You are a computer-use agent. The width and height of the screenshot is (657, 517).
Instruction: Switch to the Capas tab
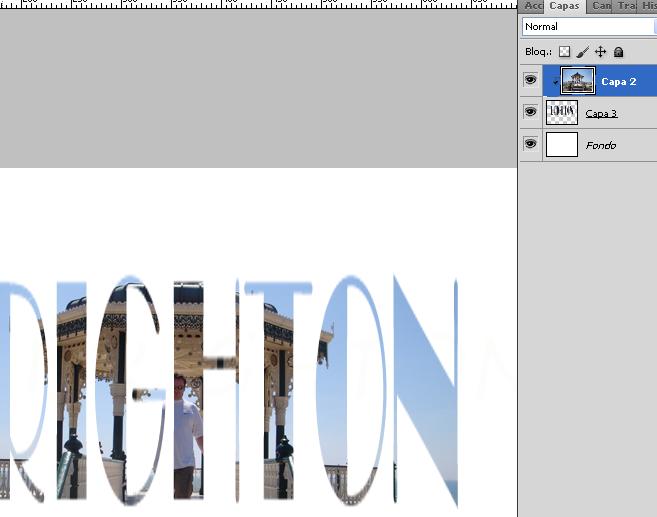point(564,6)
